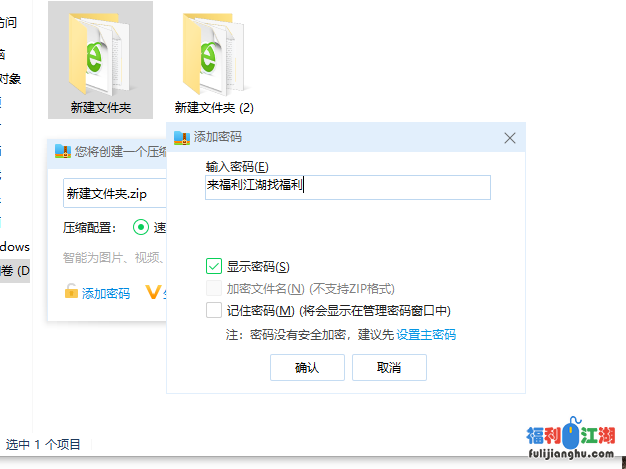626x469 pixels.
Task: Click the 确认 button
Action: click(307, 367)
